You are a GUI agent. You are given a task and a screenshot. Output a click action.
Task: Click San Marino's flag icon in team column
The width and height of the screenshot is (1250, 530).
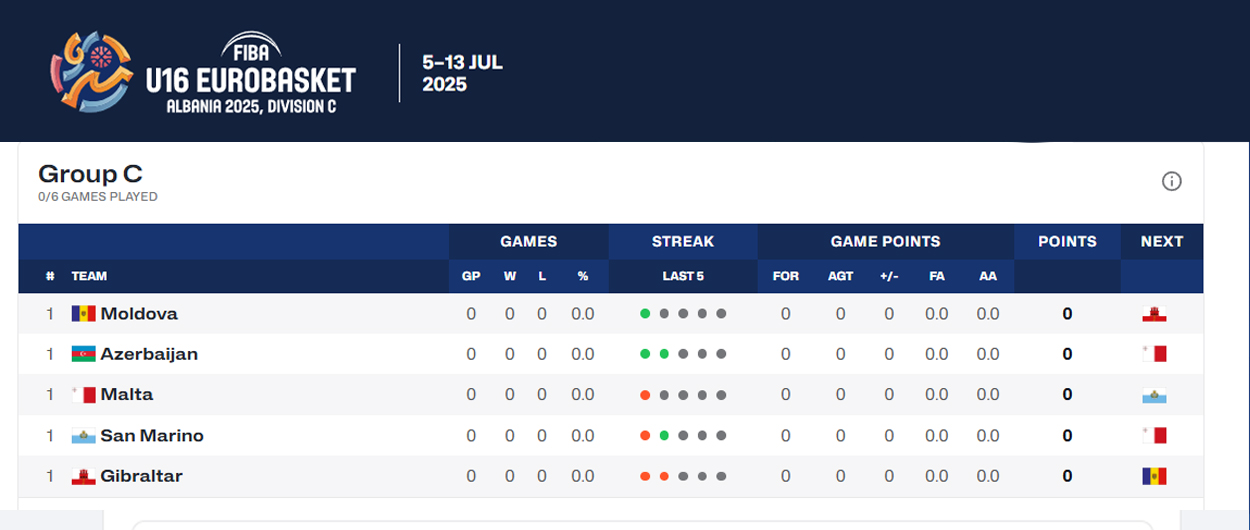[83, 436]
